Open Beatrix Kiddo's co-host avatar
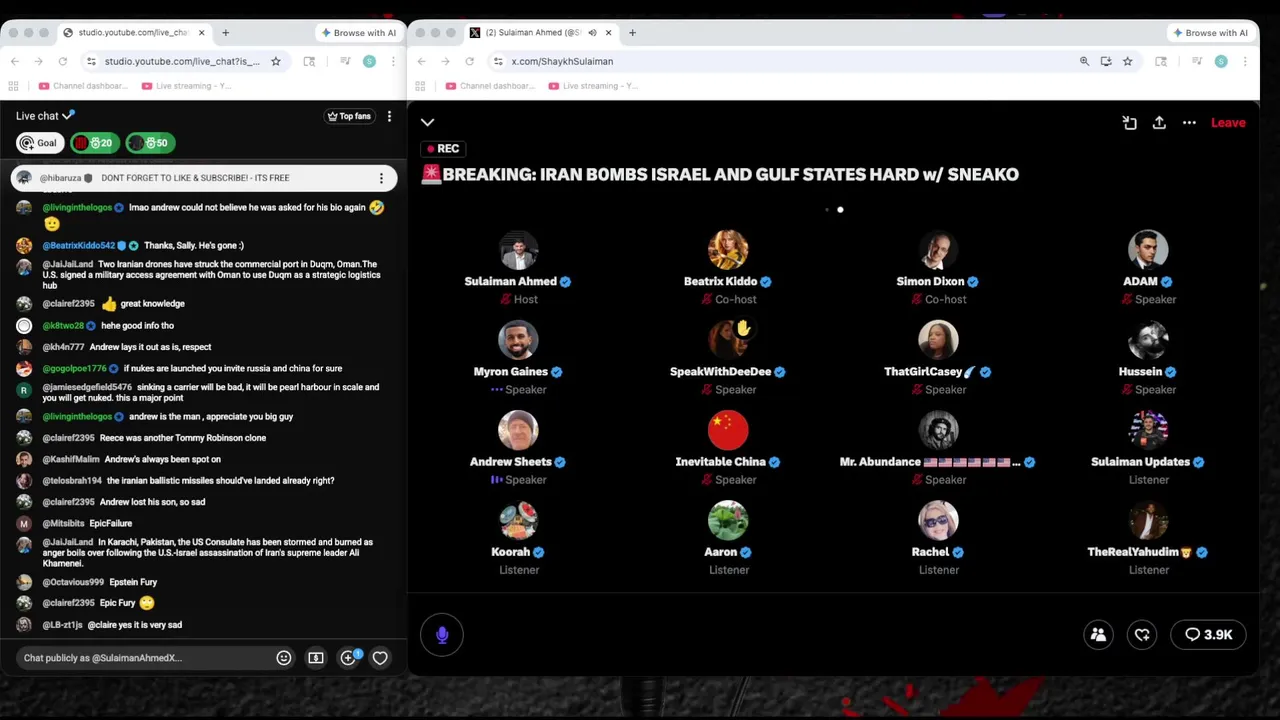1280x720 pixels. 728,251
